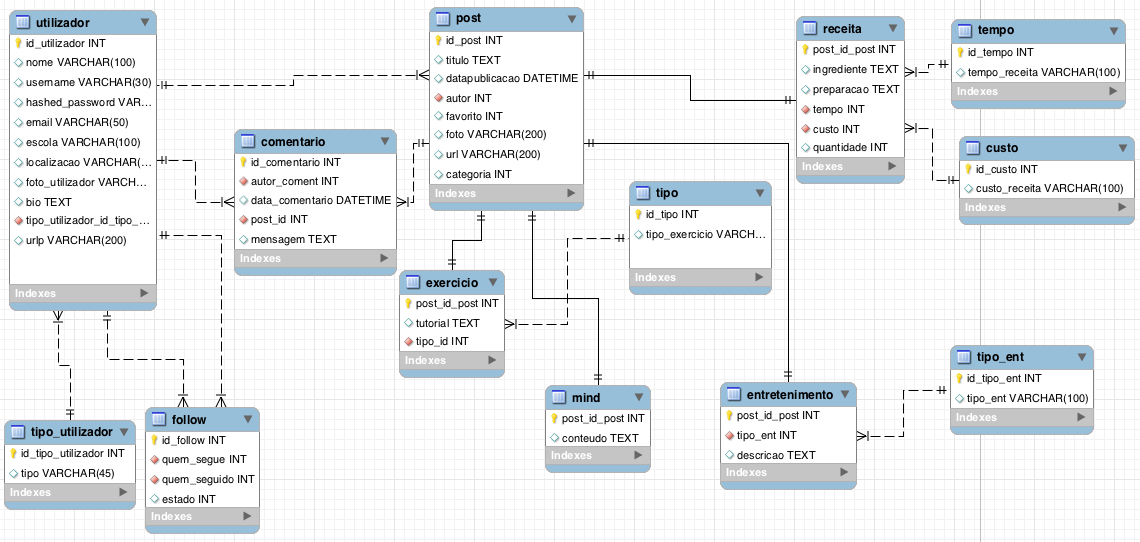The height and width of the screenshot is (542, 1140).
Task: Click the key icon beside id_follow
Action: point(154,441)
